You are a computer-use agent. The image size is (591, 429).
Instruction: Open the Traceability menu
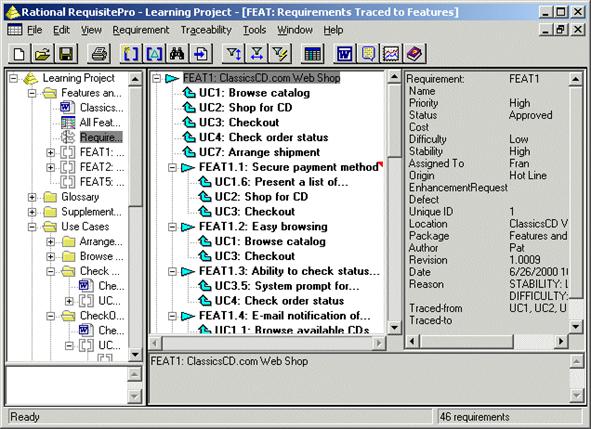click(206, 30)
